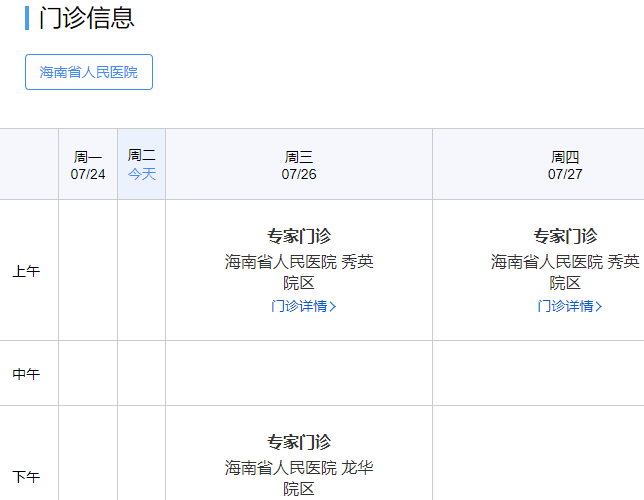The height and width of the screenshot is (500, 644).
Task: Click chevron arrow beside Thursday's 门诊详情
Action: pyautogui.click(x=599, y=307)
